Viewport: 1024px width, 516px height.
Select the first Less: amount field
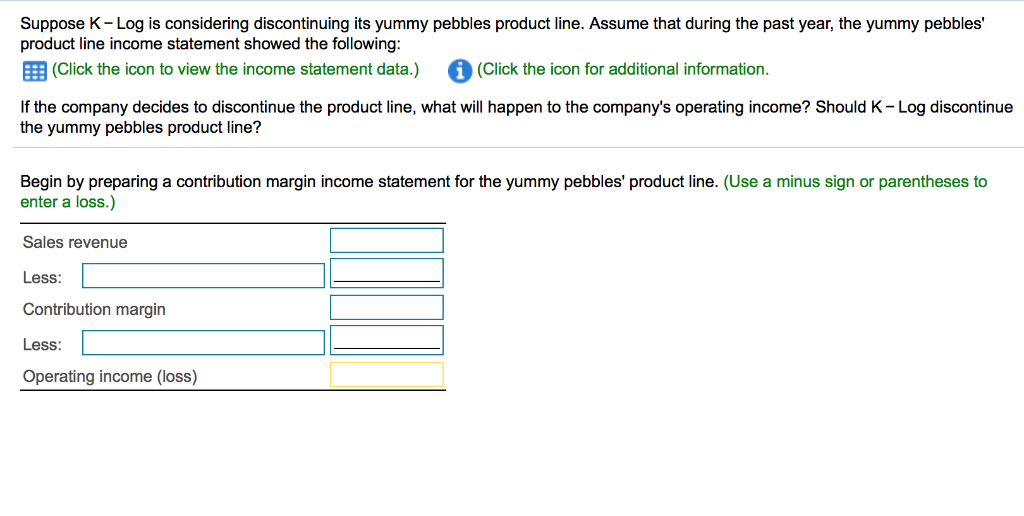click(387, 273)
